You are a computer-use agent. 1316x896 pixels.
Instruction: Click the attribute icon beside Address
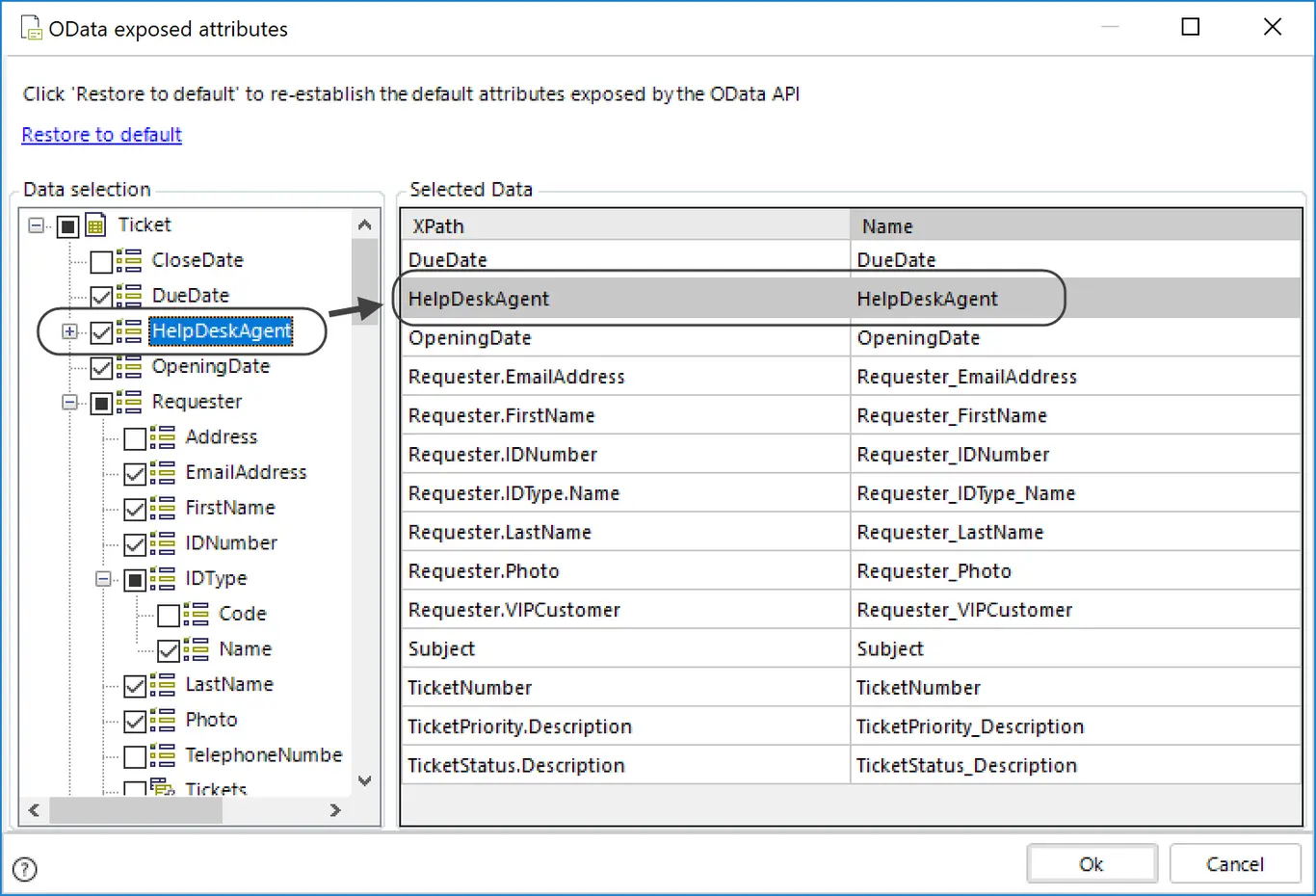coord(163,437)
